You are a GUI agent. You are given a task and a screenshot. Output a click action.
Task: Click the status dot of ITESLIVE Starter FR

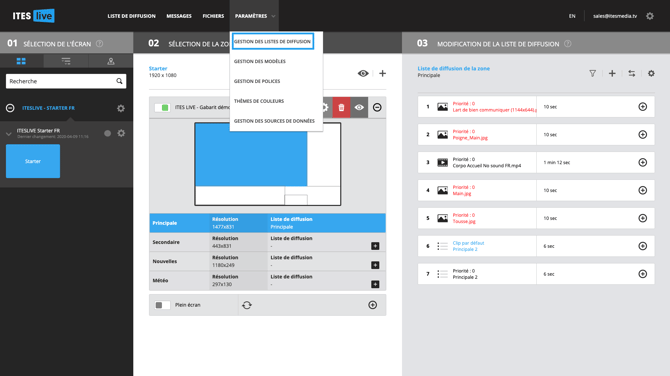pyautogui.click(x=107, y=133)
